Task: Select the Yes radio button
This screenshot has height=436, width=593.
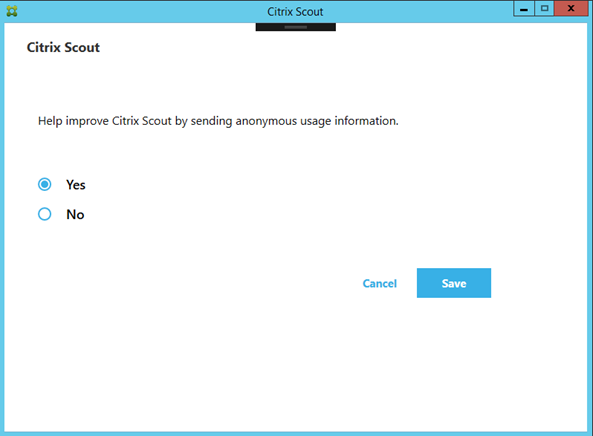Action: (x=45, y=185)
